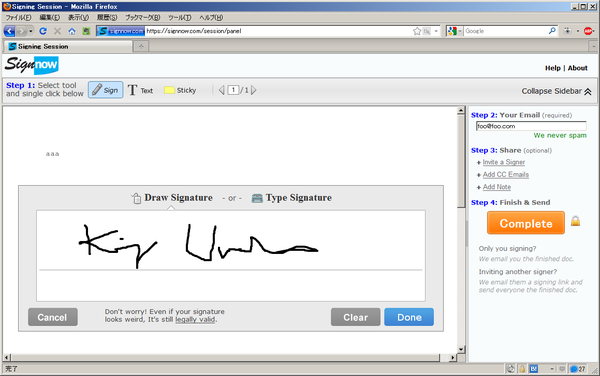Select the Text tool
The width and height of the screenshot is (600, 376).
tap(140, 90)
